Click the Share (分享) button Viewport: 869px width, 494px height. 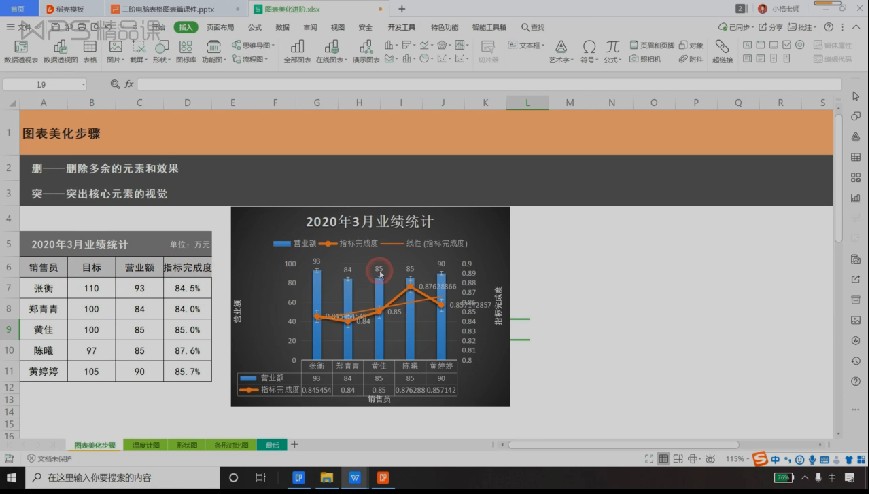(x=770, y=27)
